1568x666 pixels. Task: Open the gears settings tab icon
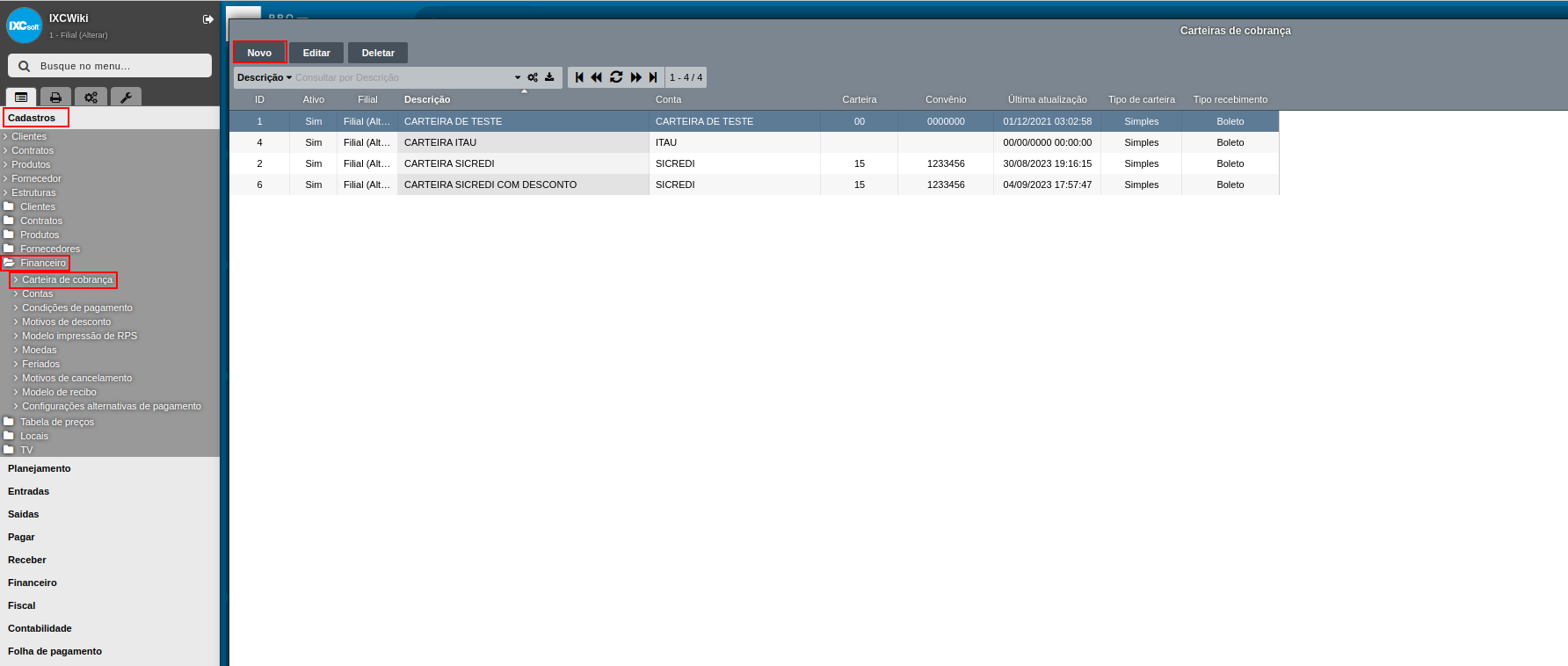click(91, 97)
